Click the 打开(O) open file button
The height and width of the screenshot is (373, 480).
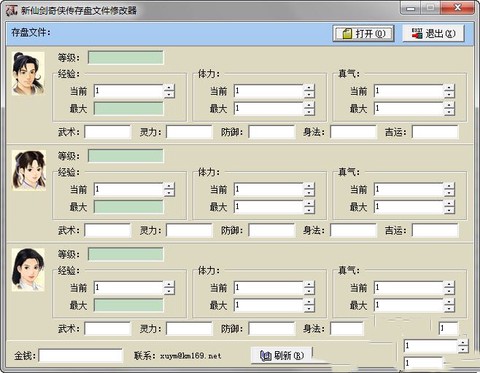click(x=363, y=33)
